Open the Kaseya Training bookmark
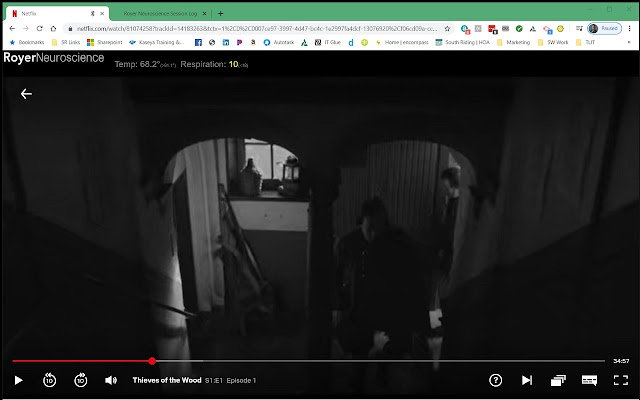This screenshot has width=640, height=400. 157,42
